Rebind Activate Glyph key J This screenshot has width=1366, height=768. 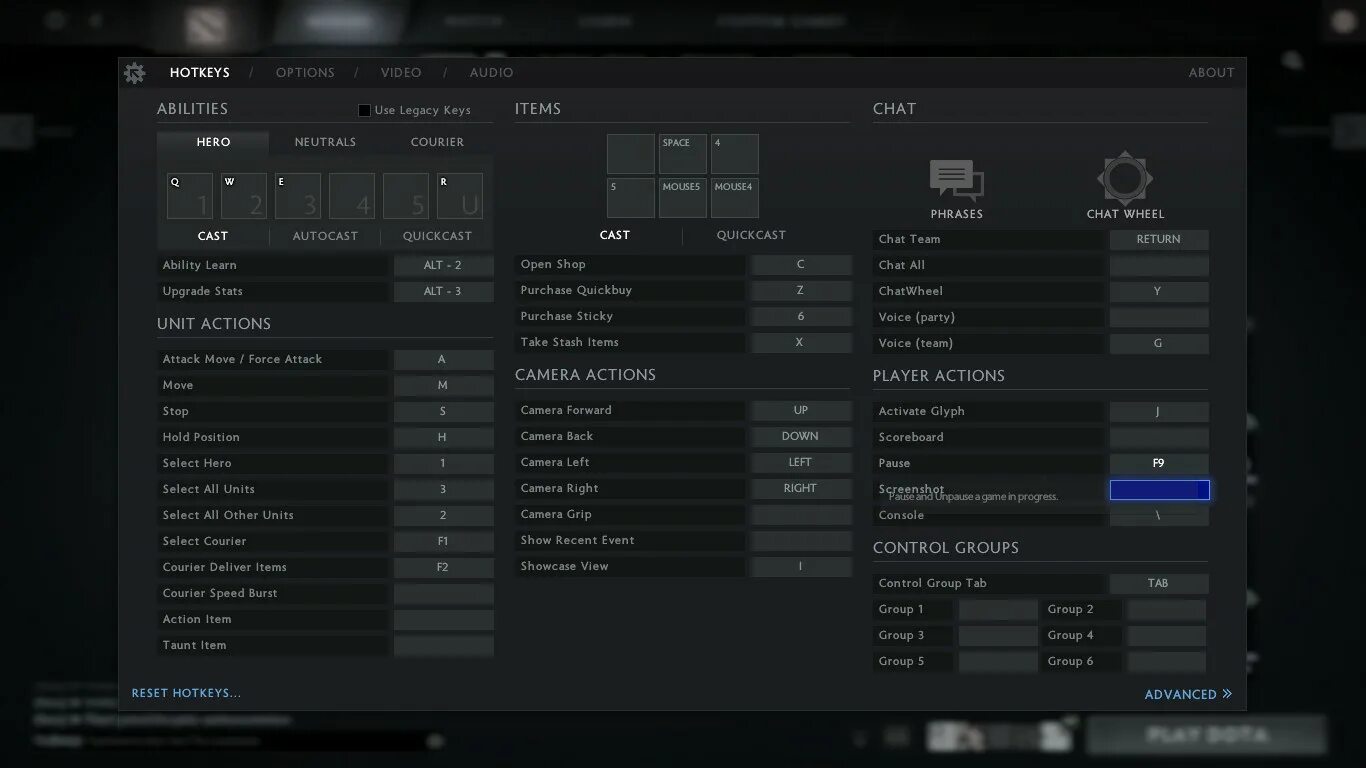point(1159,411)
